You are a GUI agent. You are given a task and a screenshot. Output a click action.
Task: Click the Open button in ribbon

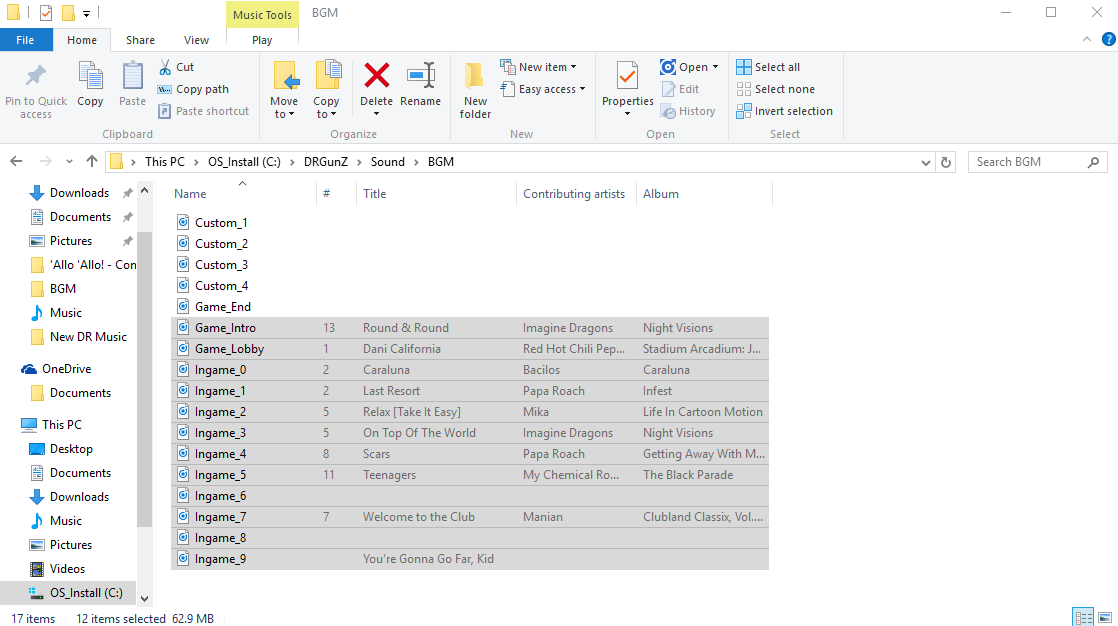684,67
